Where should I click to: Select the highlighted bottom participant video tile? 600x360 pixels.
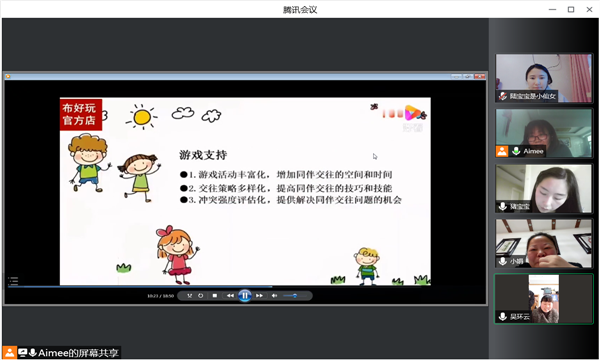point(543,299)
